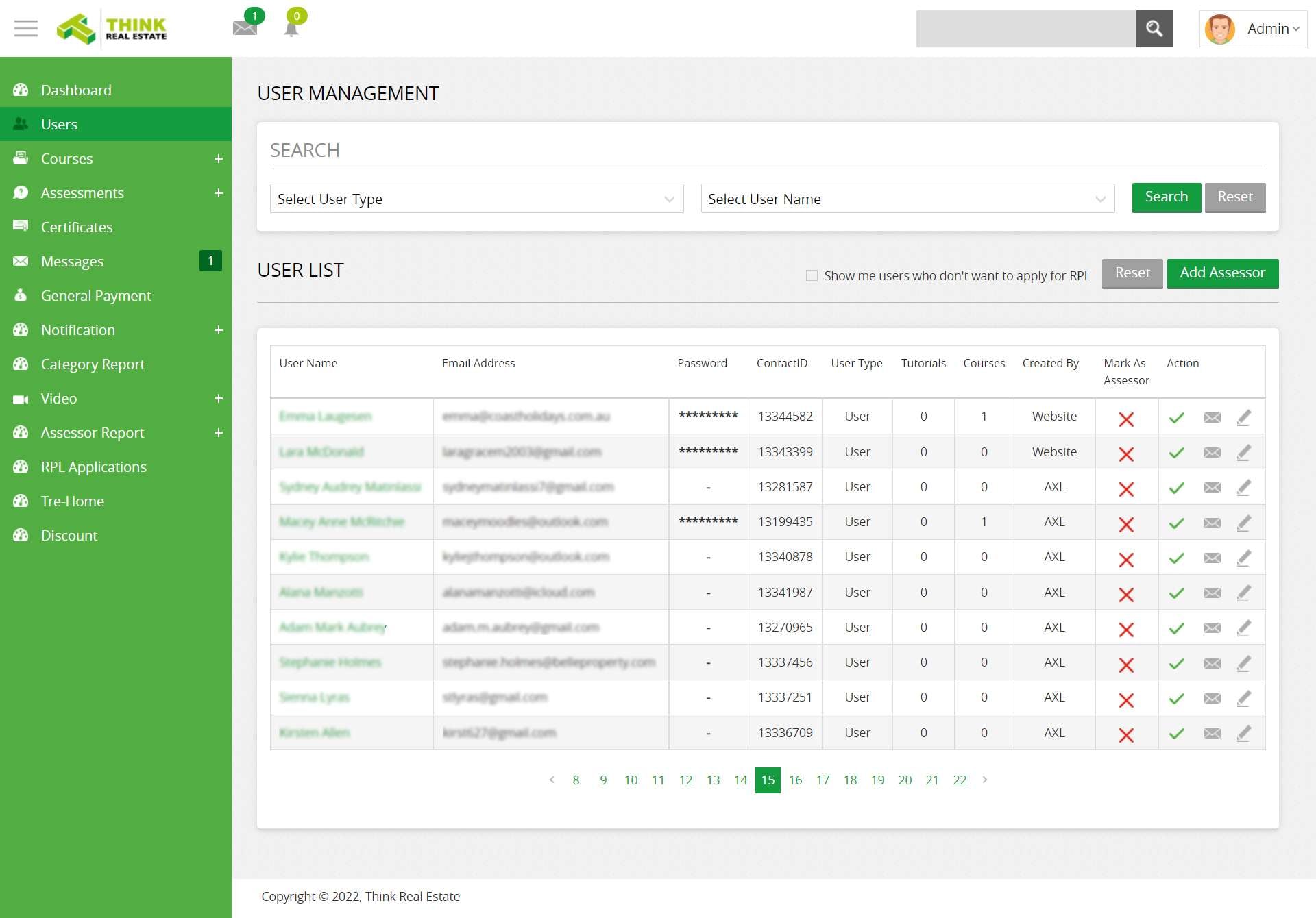Go to previous pagination set arrow

(552, 780)
